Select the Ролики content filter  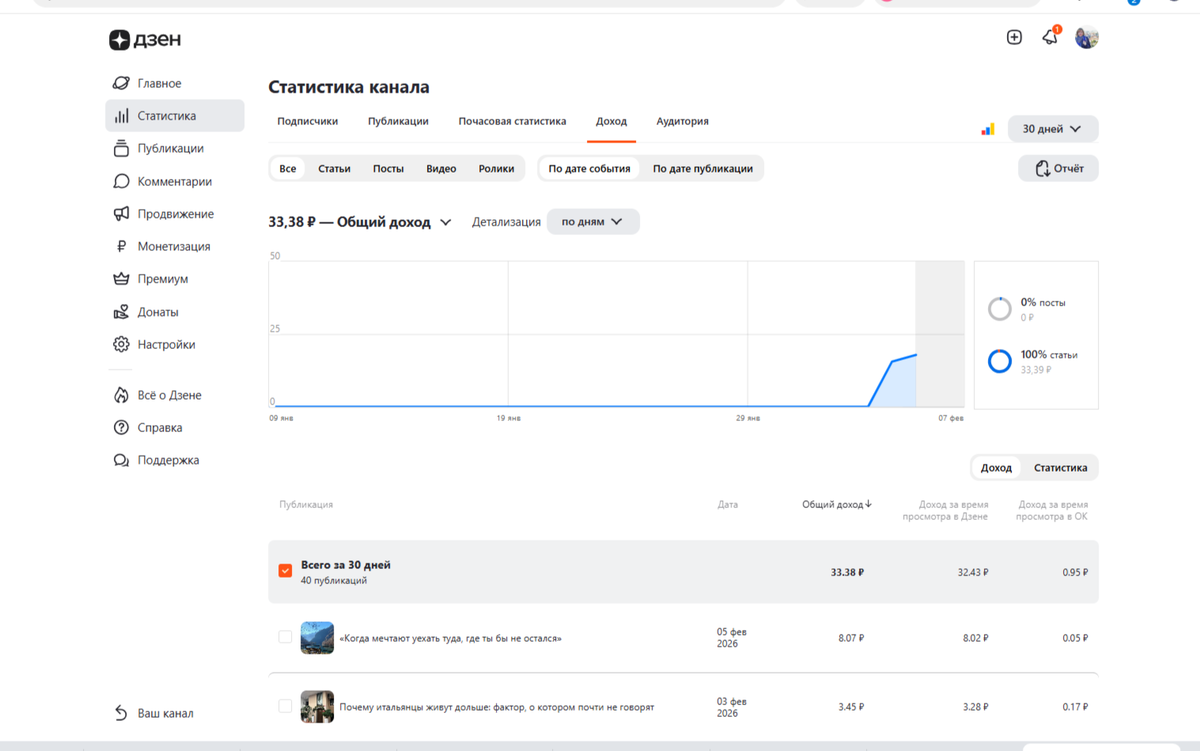(x=496, y=169)
